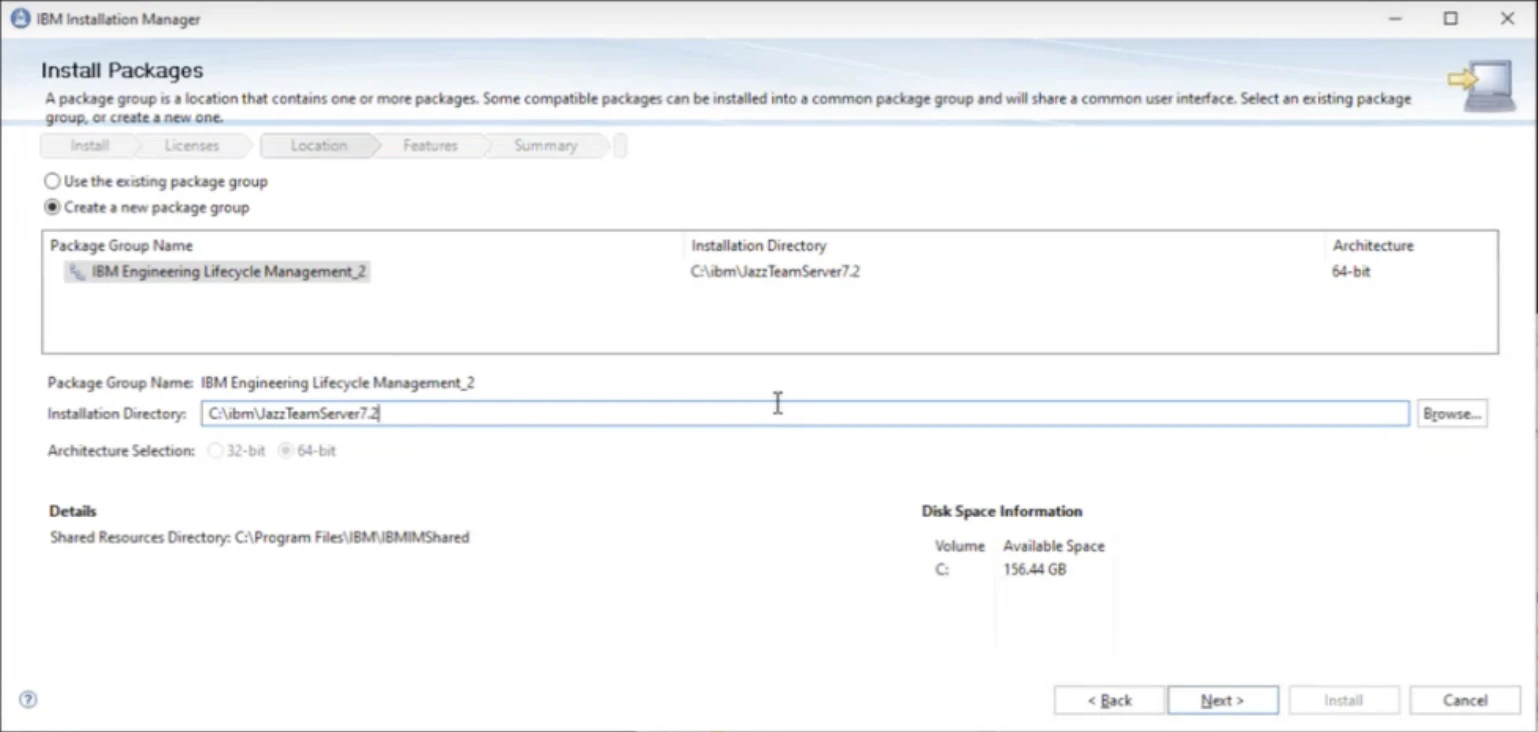
Task: Proceed with the Next button
Action: pyautogui.click(x=1223, y=700)
